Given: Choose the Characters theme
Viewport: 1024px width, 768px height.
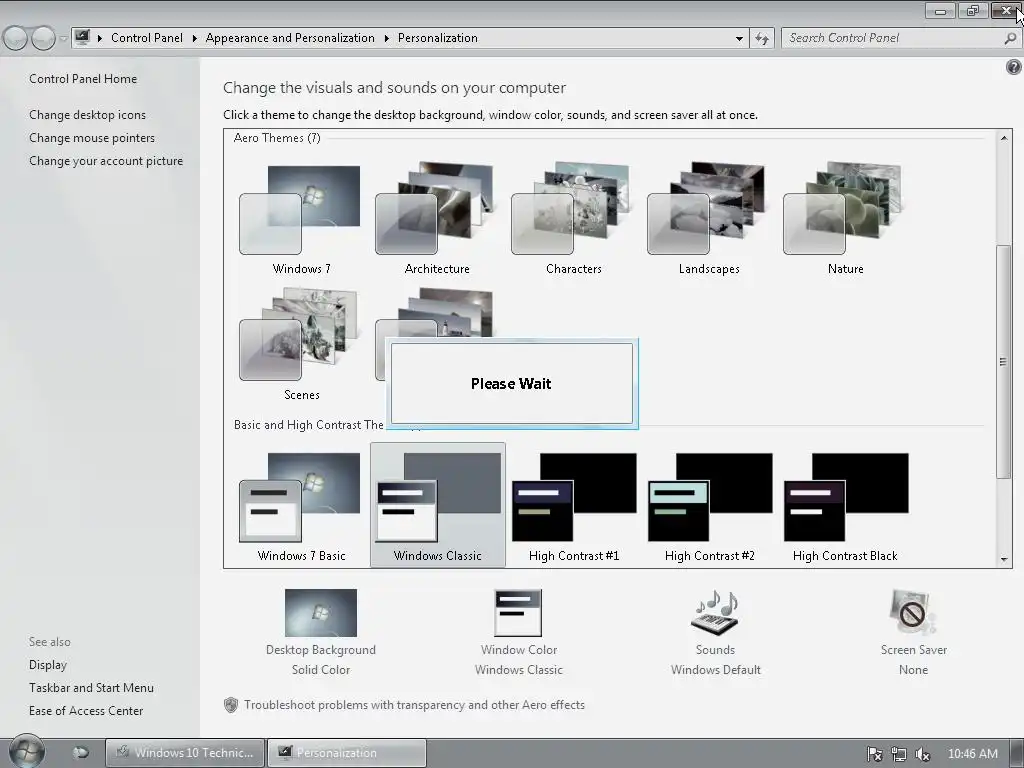Looking at the screenshot, I should 573,218.
